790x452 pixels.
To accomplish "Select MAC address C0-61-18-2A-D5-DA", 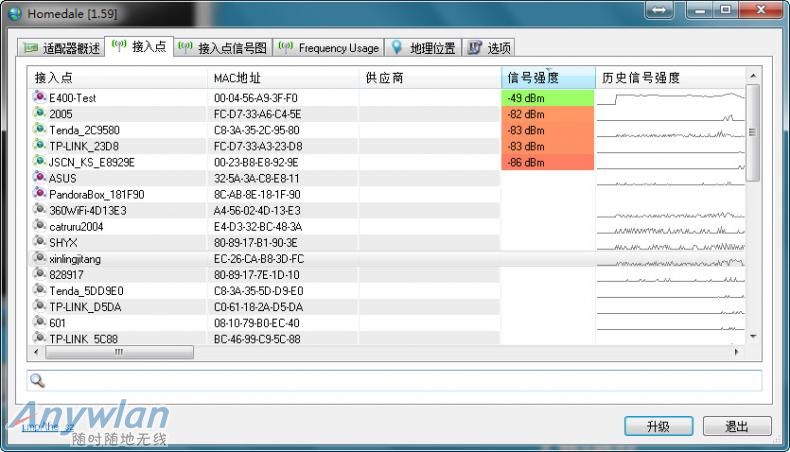I will pyautogui.click(x=258, y=307).
